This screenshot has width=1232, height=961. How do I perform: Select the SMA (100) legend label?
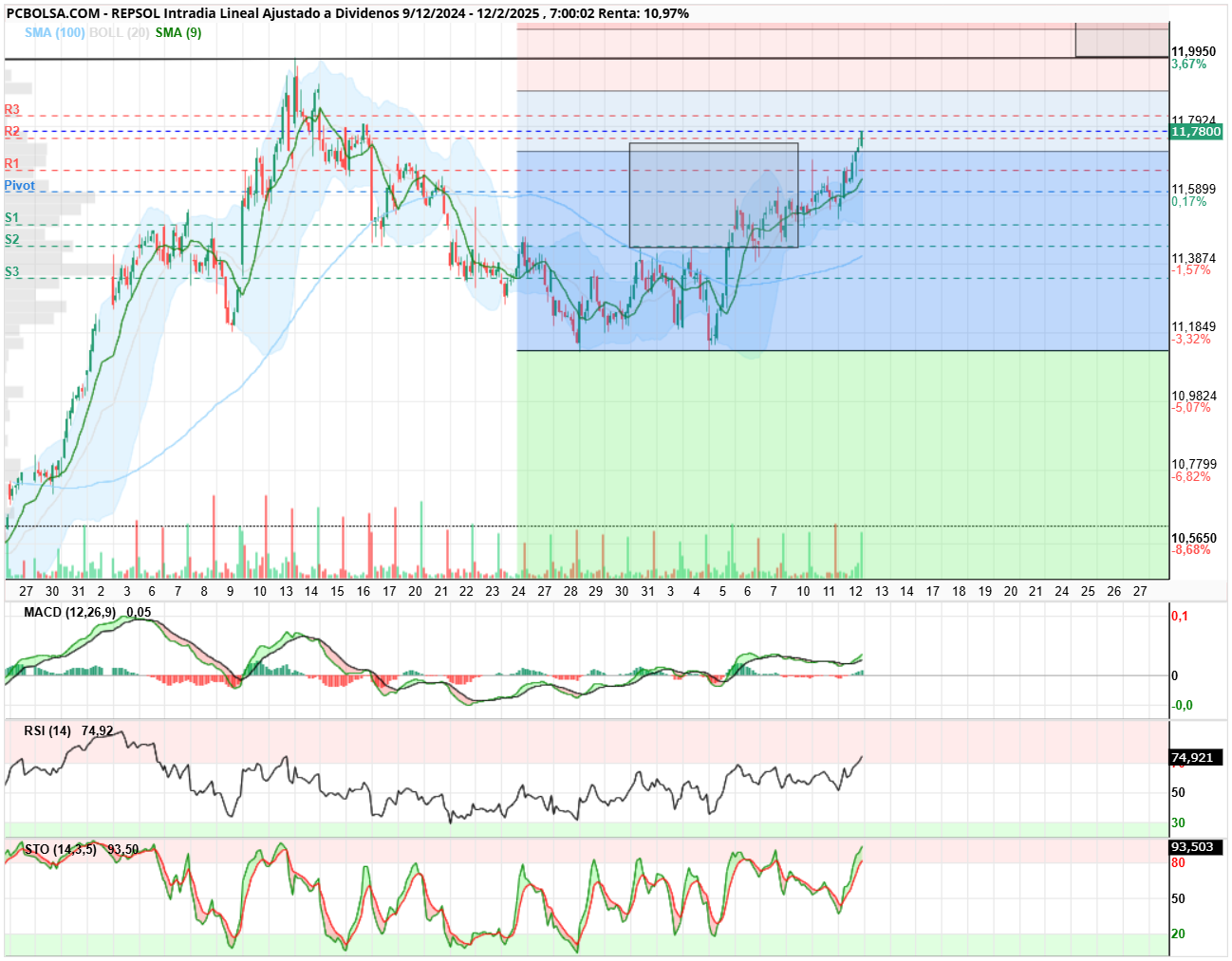55,32
